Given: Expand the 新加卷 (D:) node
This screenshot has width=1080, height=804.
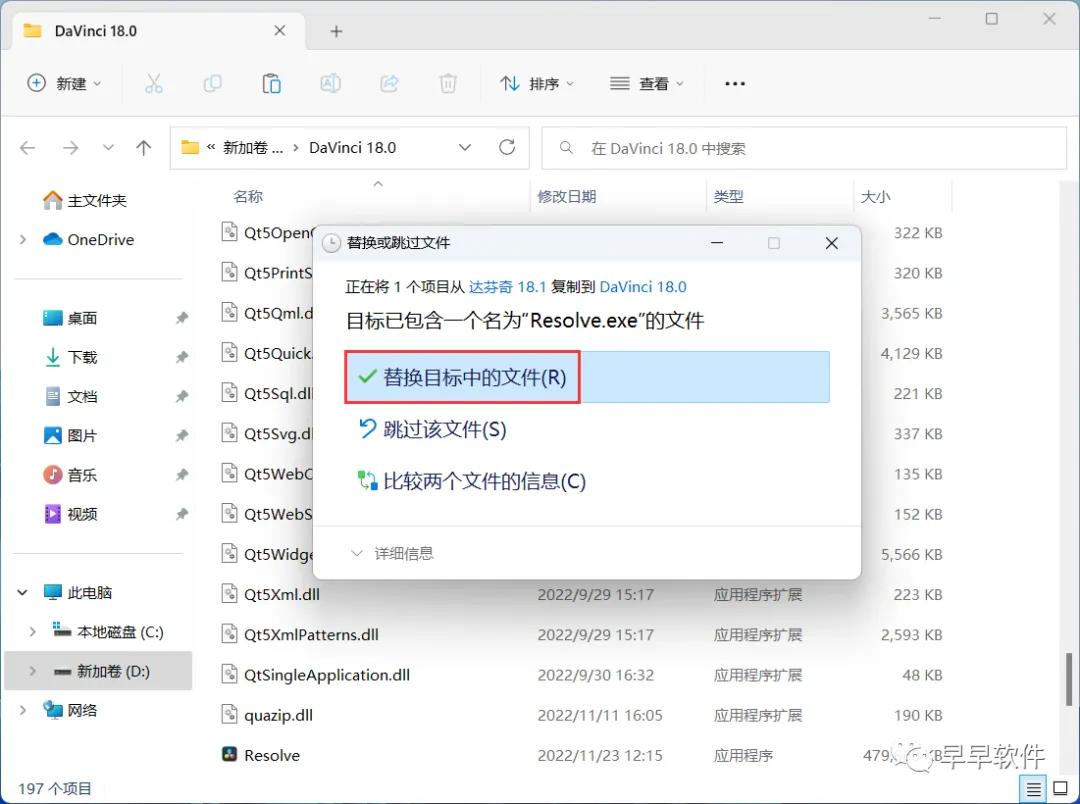Looking at the screenshot, I should pyautogui.click(x=32, y=671).
